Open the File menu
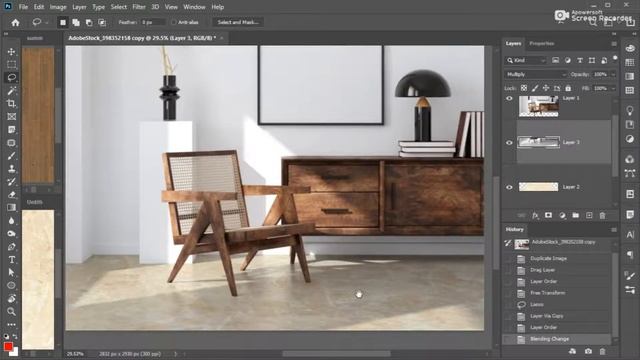640x360 pixels. tap(23, 7)
